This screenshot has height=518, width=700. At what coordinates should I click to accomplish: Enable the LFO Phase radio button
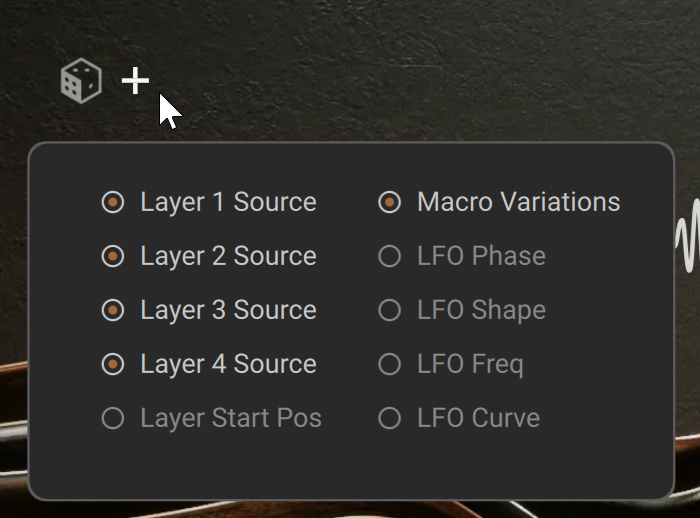coord(390,256)
